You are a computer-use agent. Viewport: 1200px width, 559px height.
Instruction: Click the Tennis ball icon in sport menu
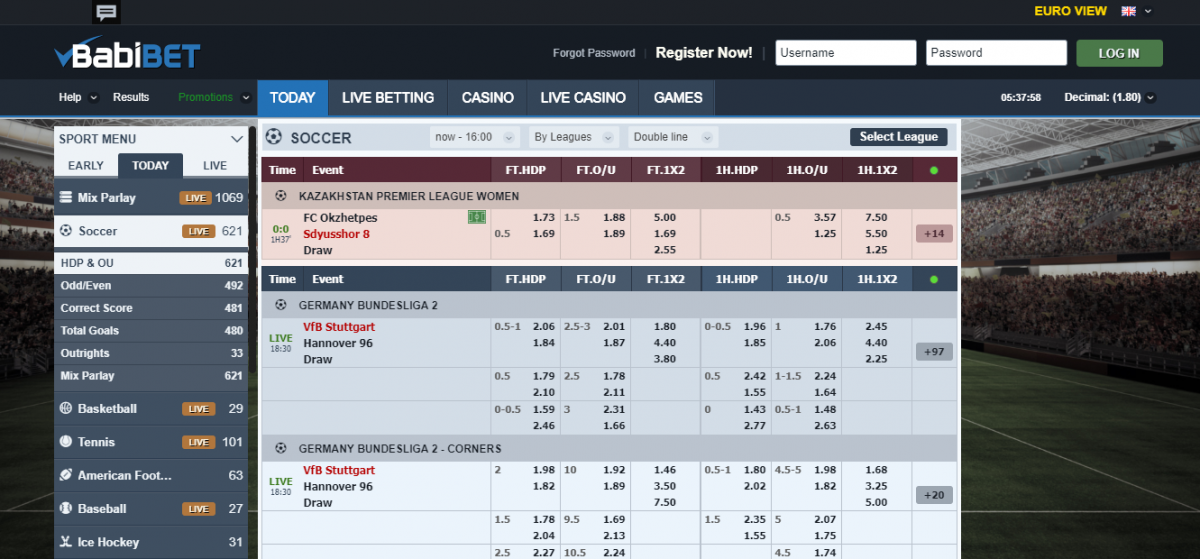pos(66,441)
